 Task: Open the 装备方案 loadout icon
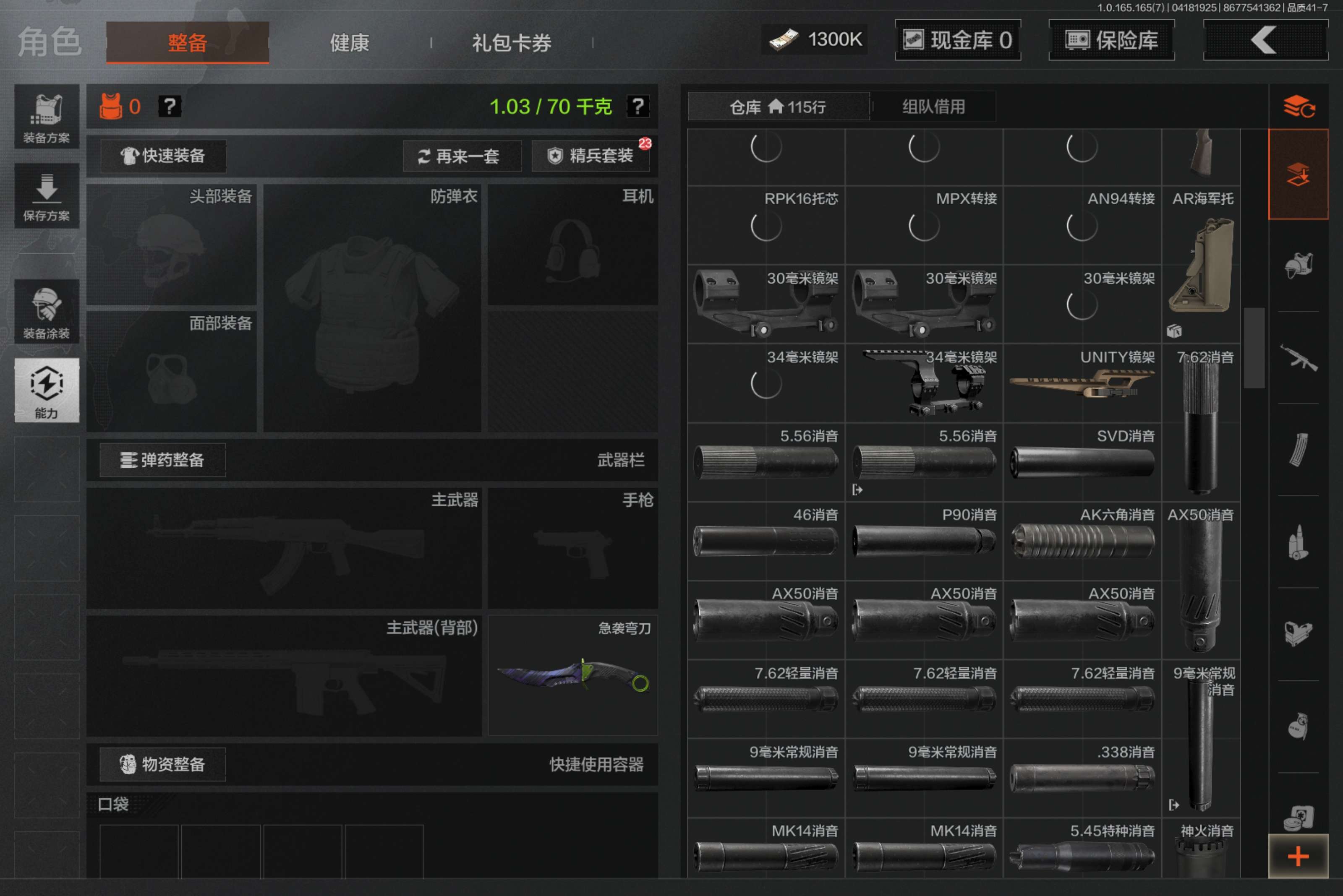[46, 117]
